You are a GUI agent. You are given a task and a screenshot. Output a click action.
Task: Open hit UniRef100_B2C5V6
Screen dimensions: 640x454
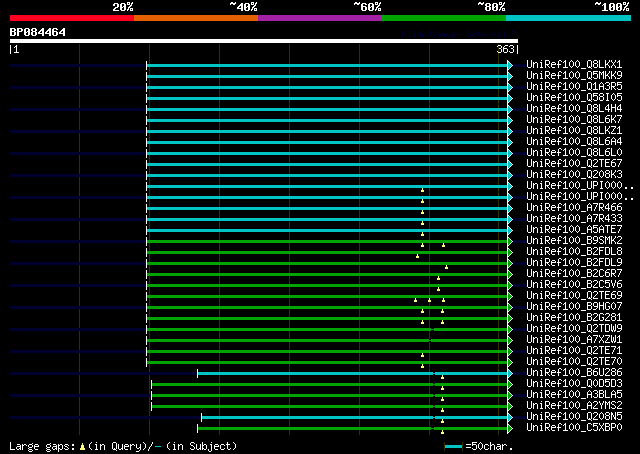click(x=574, y=284)
